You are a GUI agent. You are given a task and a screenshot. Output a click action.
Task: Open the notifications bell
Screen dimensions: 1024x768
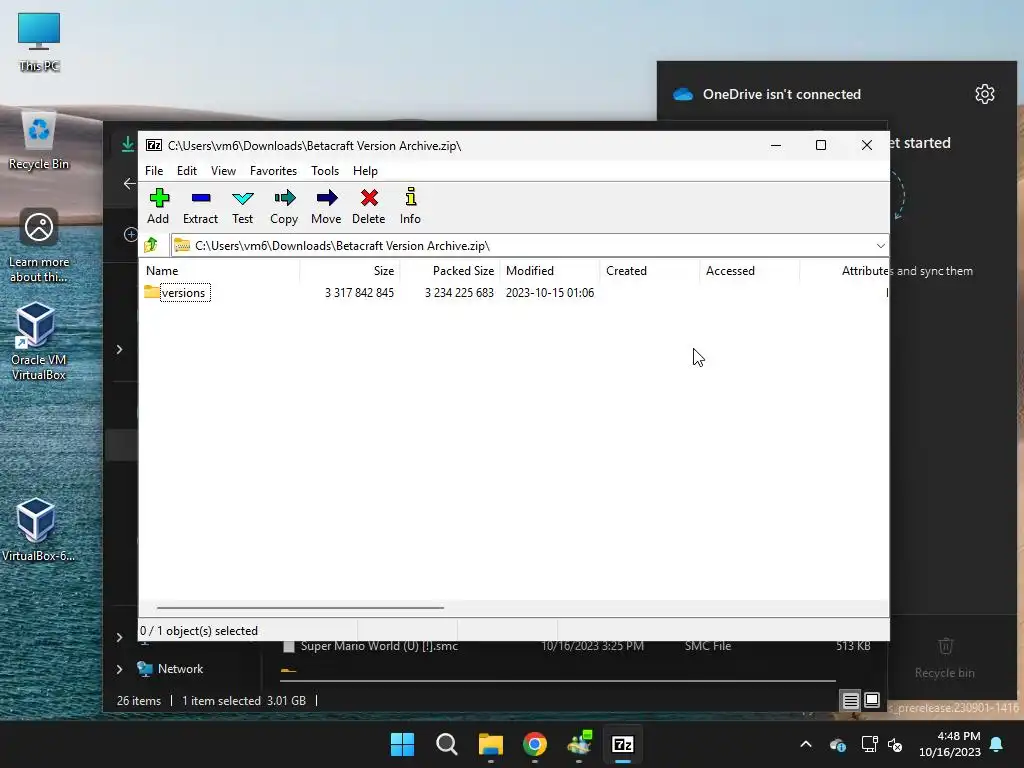997,744
